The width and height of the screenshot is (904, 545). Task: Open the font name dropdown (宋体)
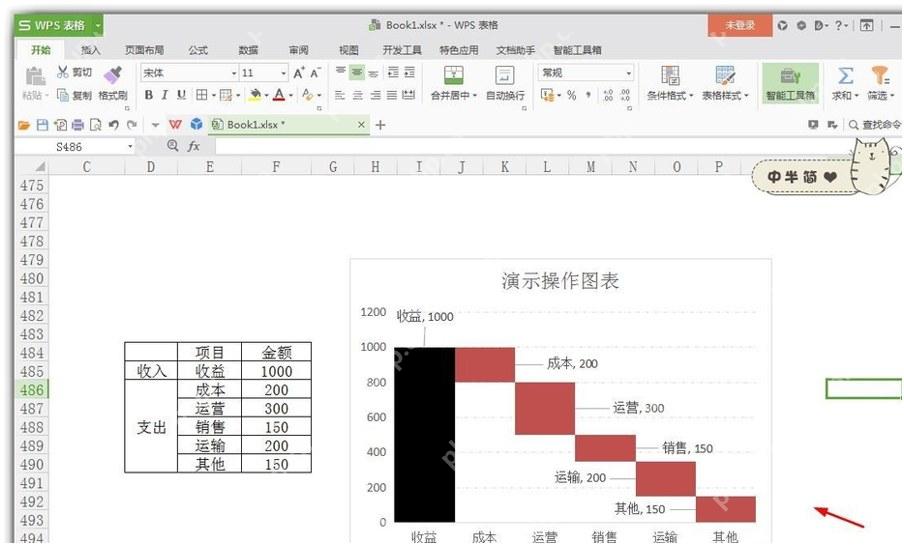(234, 73)
